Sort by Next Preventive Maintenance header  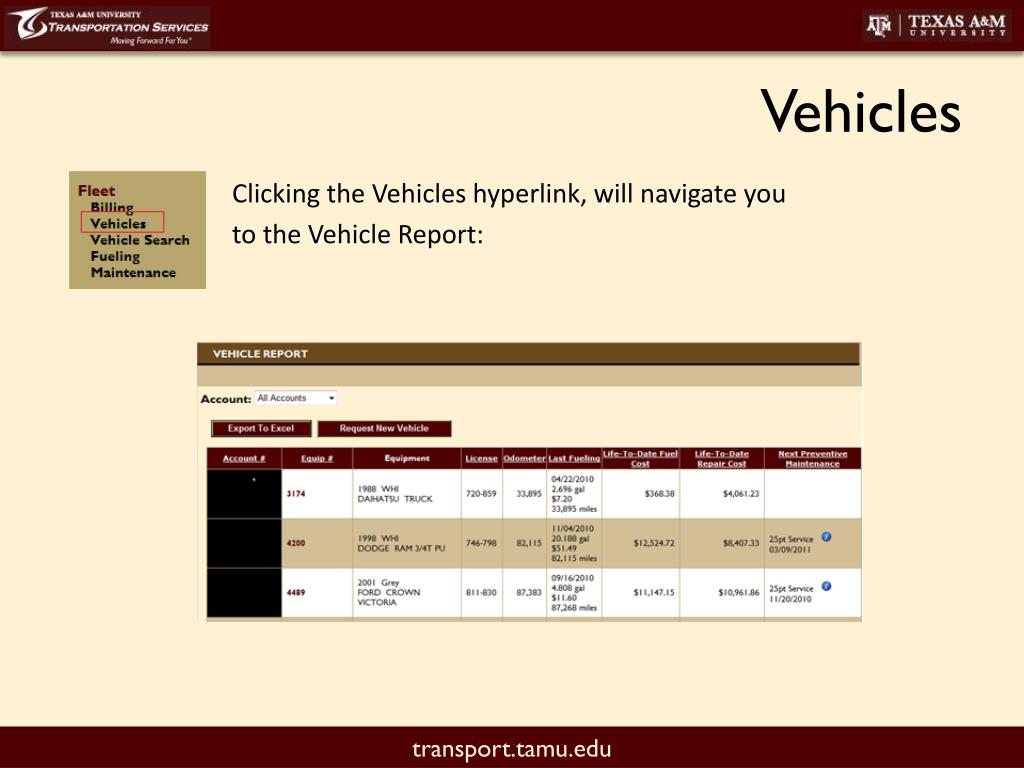click(812, 458)
